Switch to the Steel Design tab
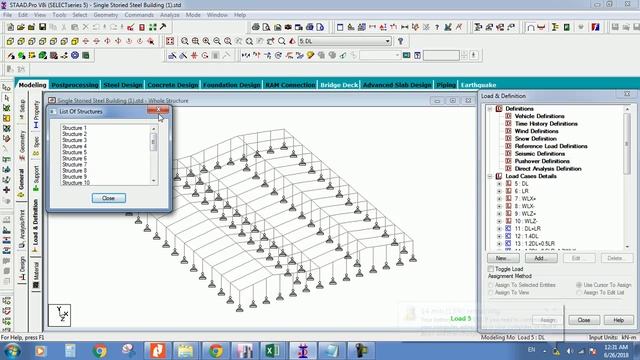The image size is (640, 360). click(123, 85)
